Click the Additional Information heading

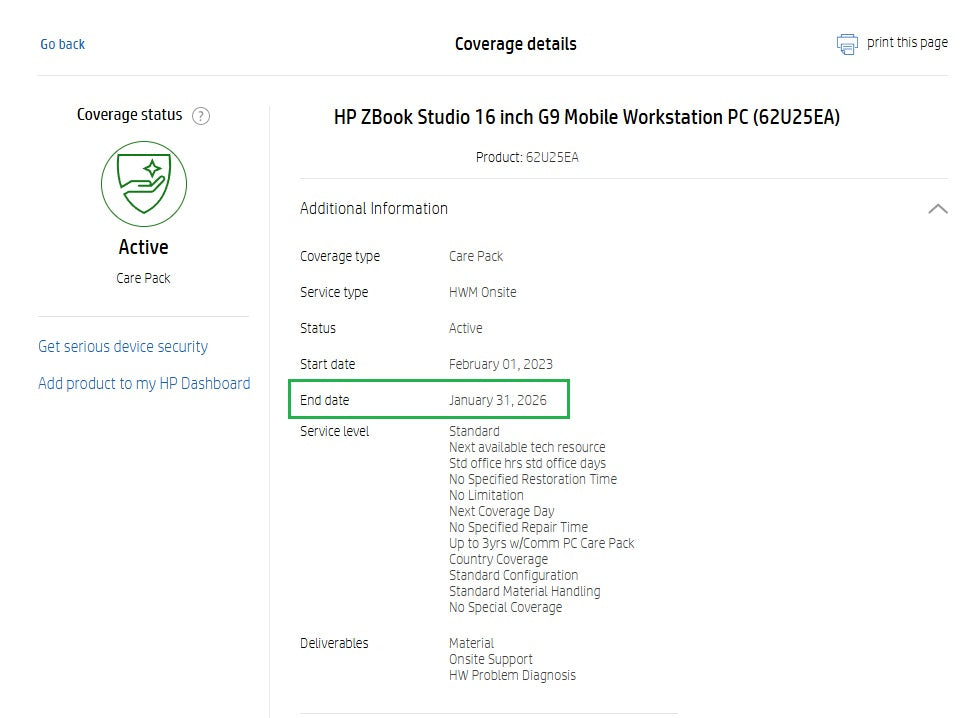pos(373,208)
